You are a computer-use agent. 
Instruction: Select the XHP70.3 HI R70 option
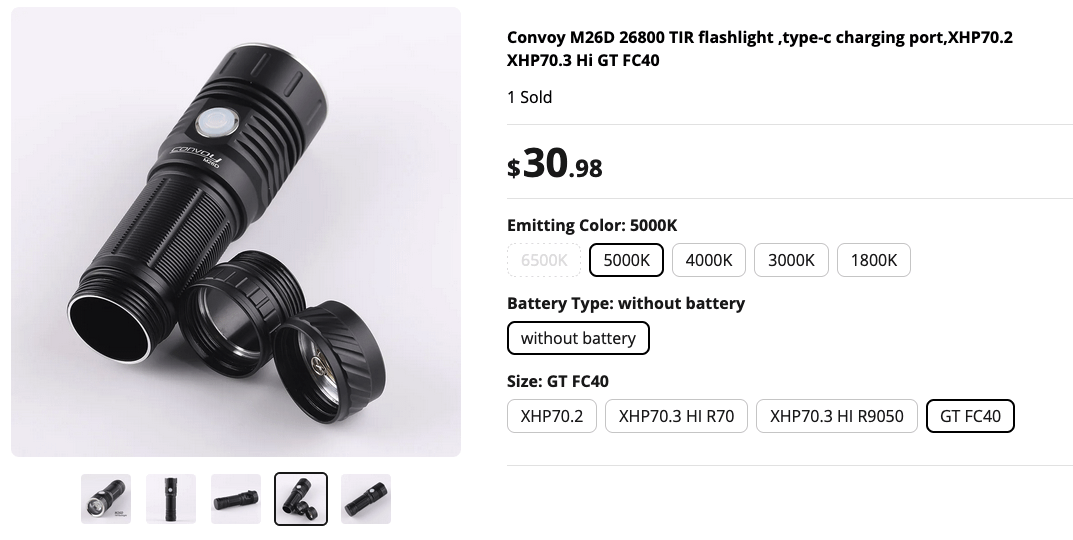tap(676, 416)
